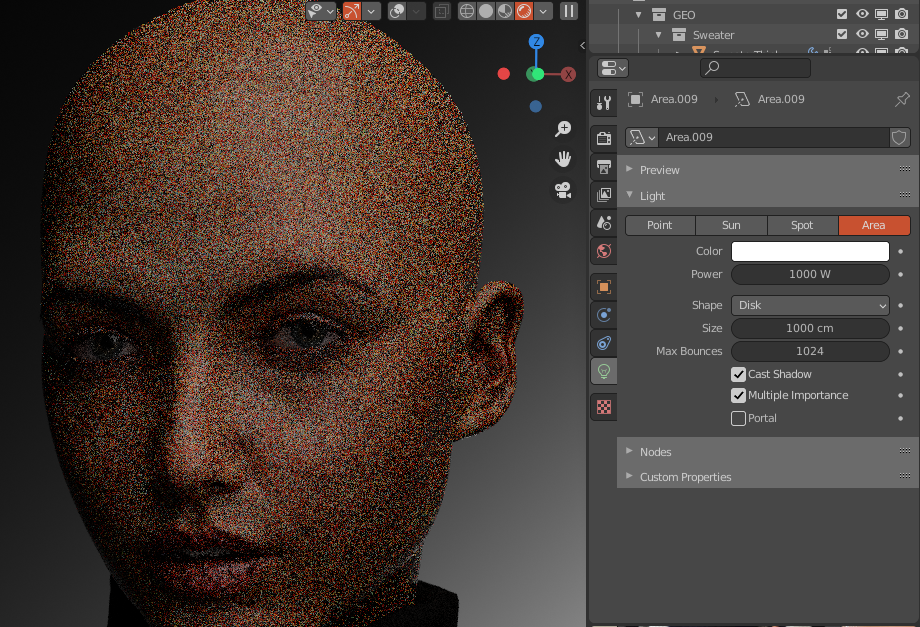Screen dimensions: 920x627
Task: Open the Output properties tab
Action: 603,166
